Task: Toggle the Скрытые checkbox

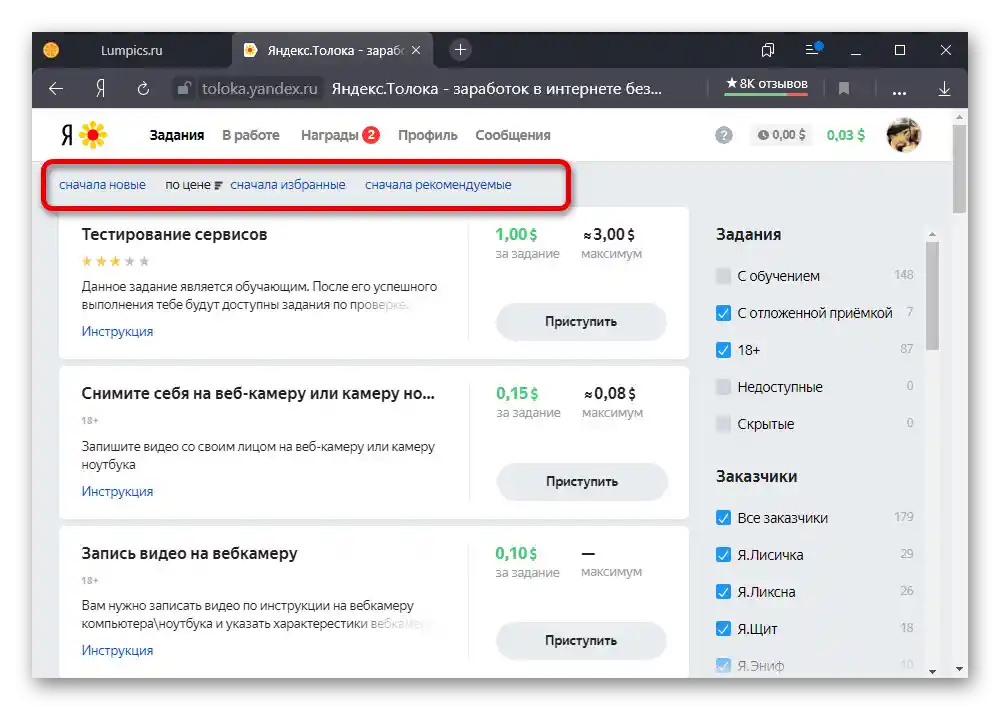Action: [723, 424]
